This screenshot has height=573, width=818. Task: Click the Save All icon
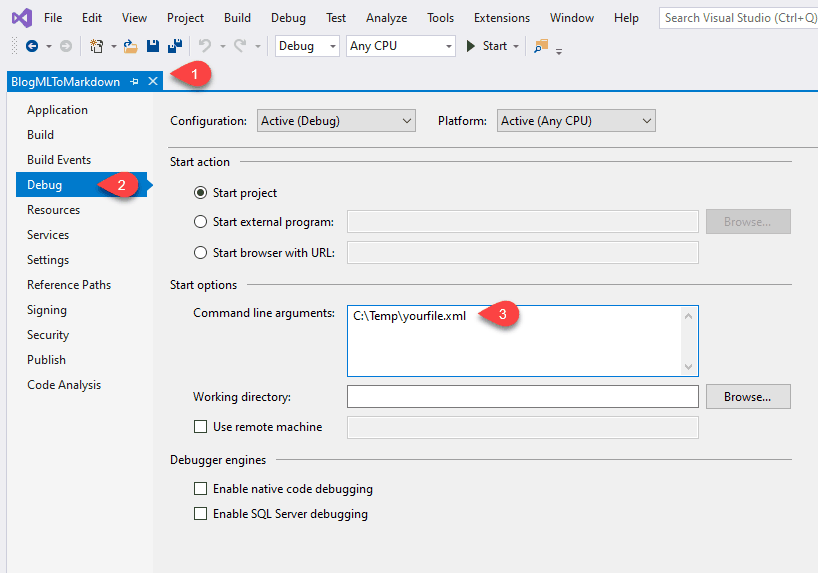(x=175, y=46)
